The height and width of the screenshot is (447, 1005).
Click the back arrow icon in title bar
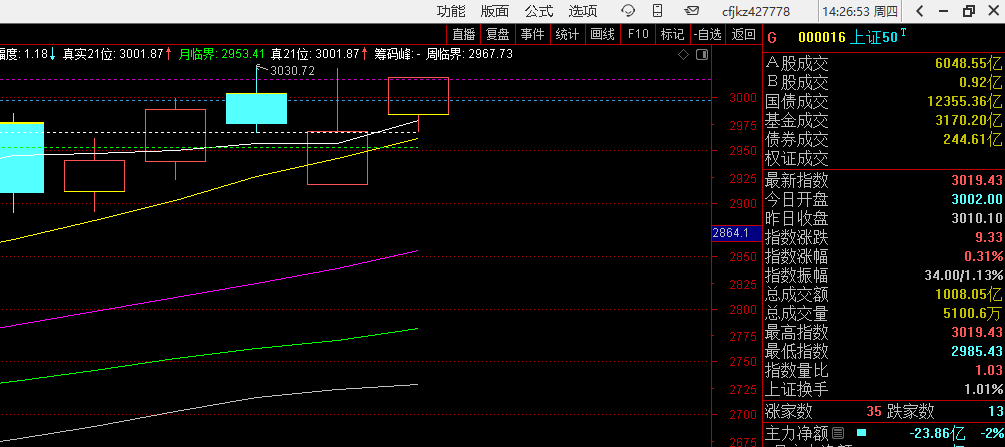click(x=920, y=11)
